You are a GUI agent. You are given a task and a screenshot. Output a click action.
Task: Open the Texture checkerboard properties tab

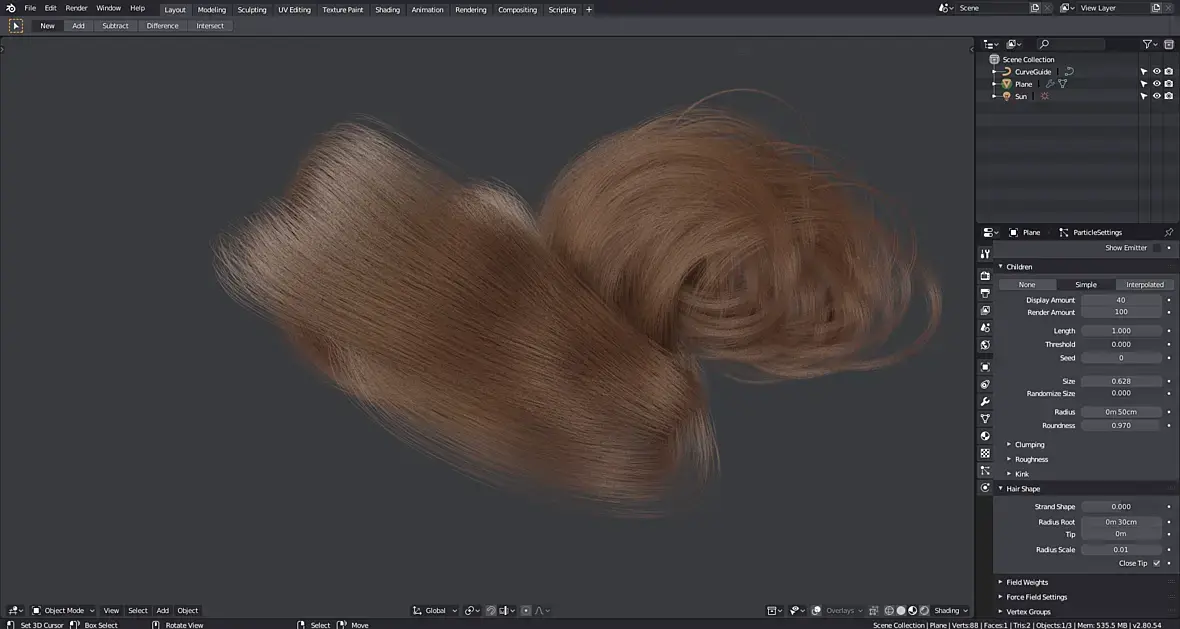pos(985,453)
